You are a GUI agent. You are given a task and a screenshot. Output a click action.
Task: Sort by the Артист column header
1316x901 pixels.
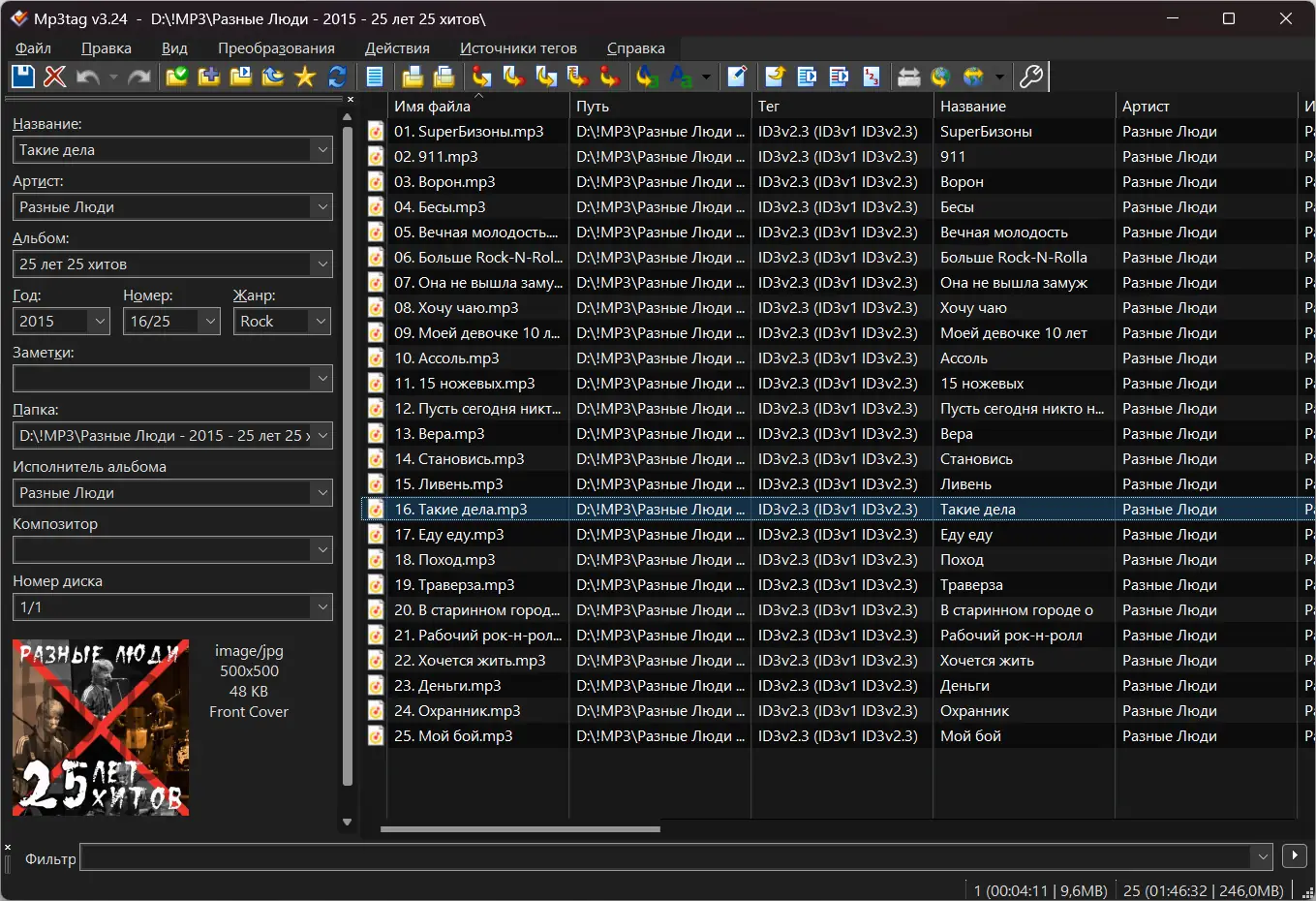[x=1207, y=107]
